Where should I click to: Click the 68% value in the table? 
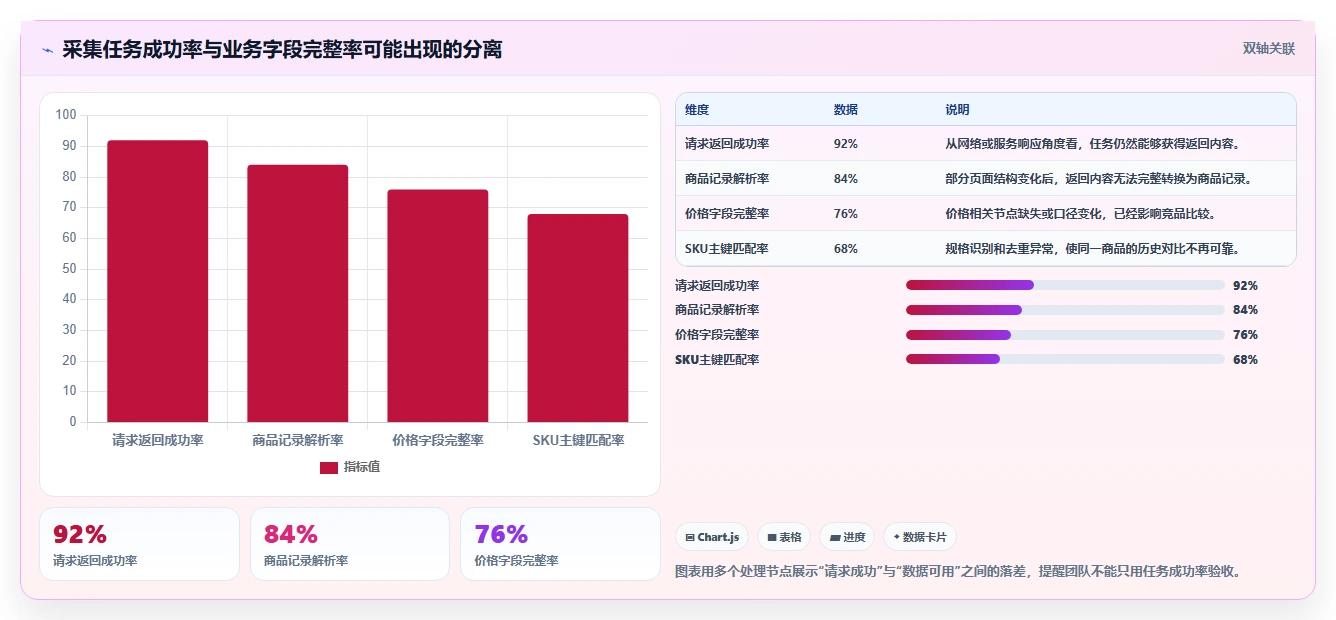[x=845, y=249]
